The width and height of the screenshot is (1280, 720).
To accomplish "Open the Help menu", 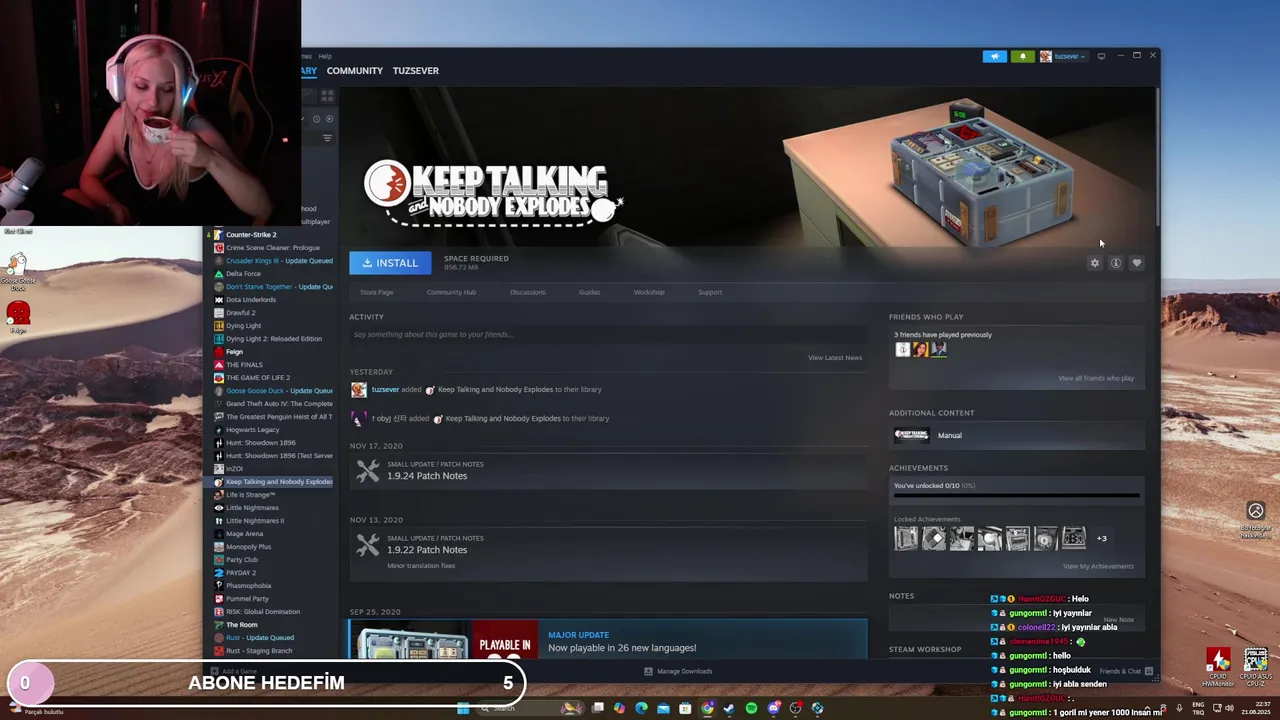I will coord(325,56).
